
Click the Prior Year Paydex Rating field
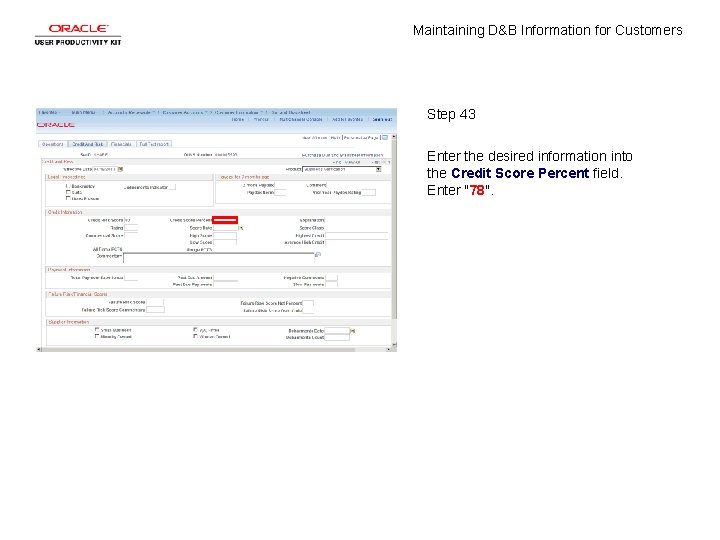[x=369, y=192]
